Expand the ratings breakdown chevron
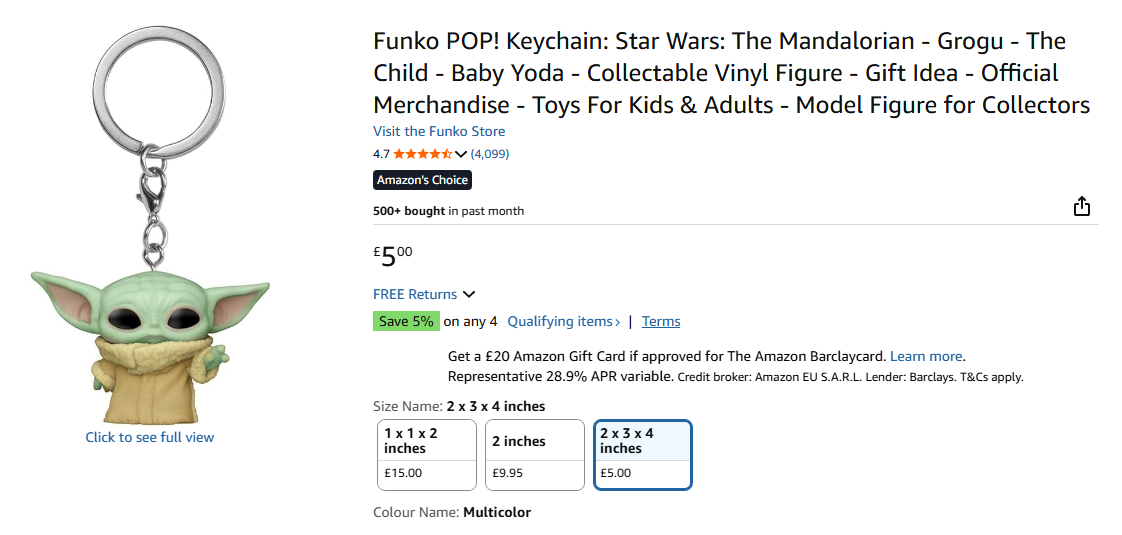The height and width of the screenshot is (535, 1122). click(x=461, y=154)
